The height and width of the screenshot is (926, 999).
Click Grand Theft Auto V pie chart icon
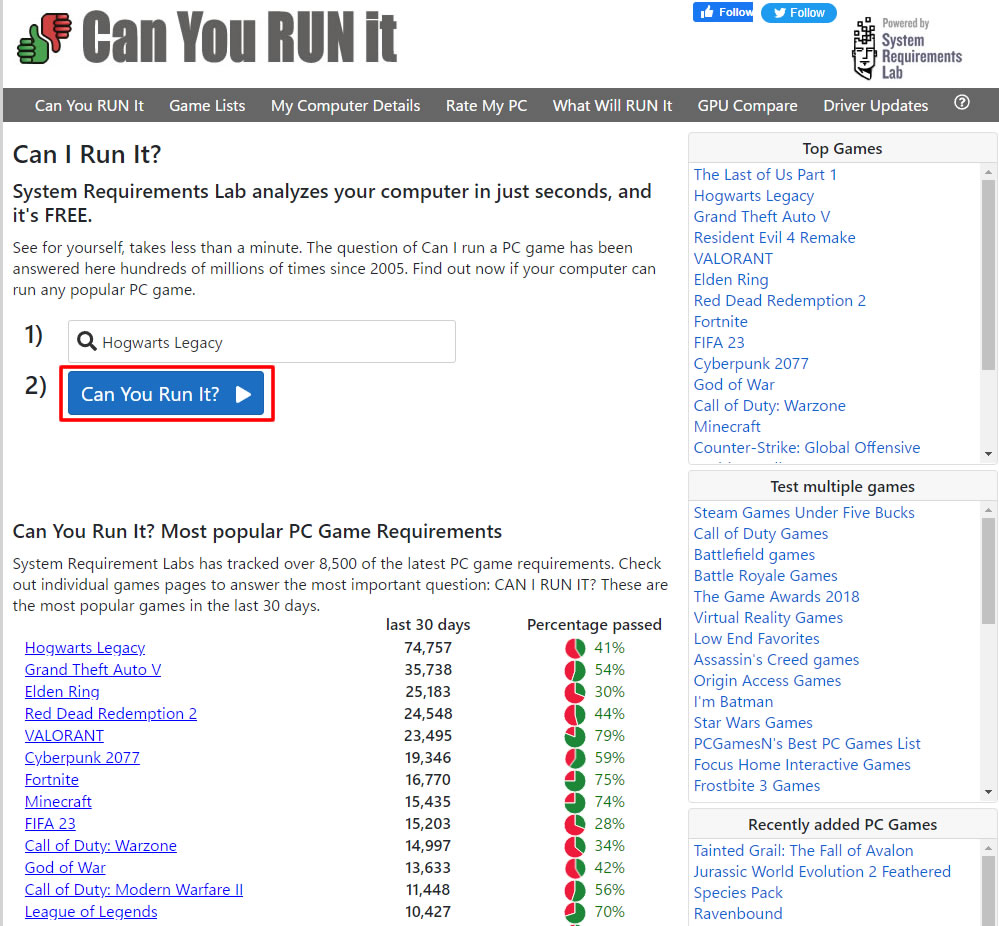point(575,670)
